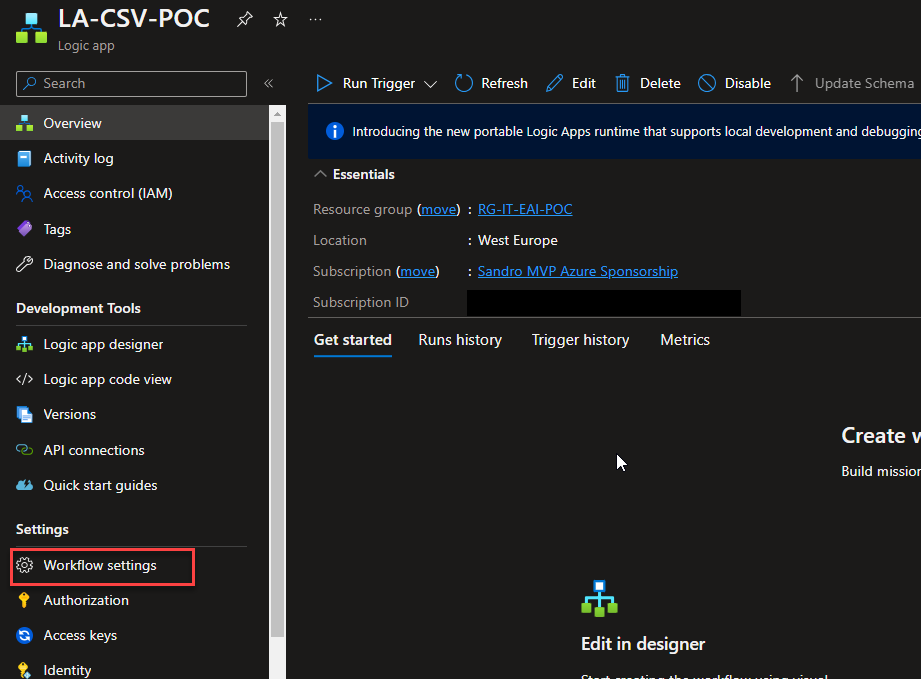Switch to the Runs history tab

click(x=460, y=340)
